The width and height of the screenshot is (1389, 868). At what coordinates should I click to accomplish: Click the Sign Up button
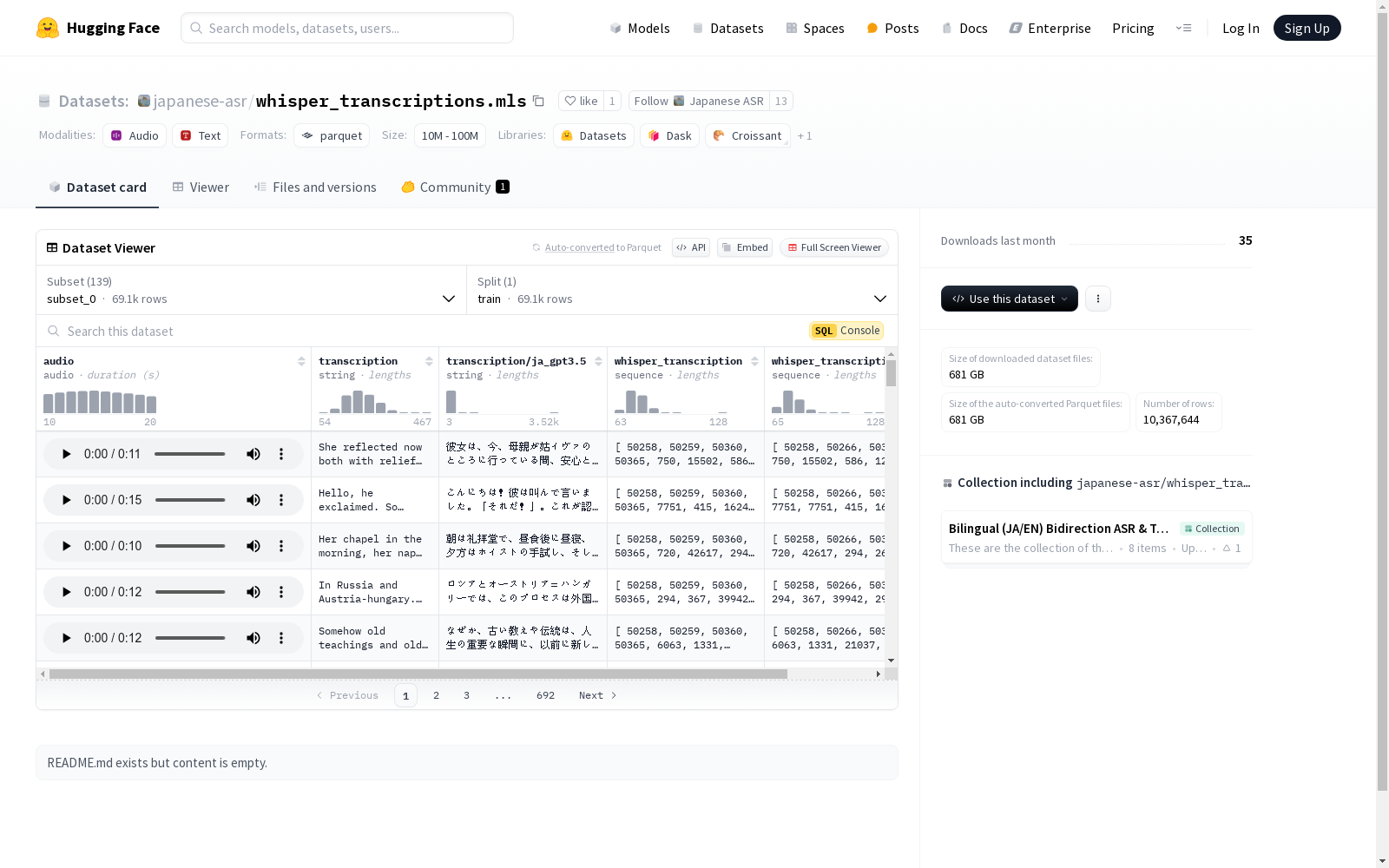click(1307, 28)
